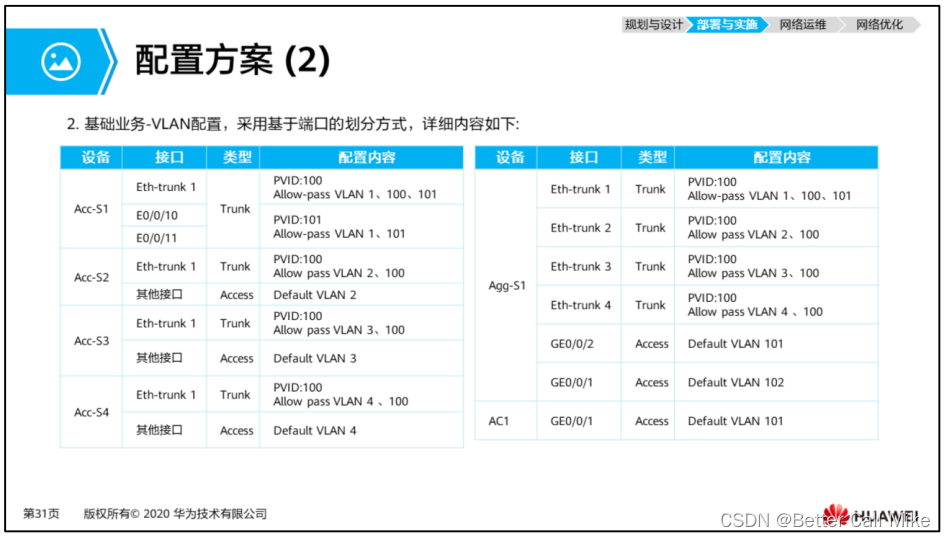Click the red Huawei flower logo
Viewport: 945px width, 537px height.
point(836,514)
